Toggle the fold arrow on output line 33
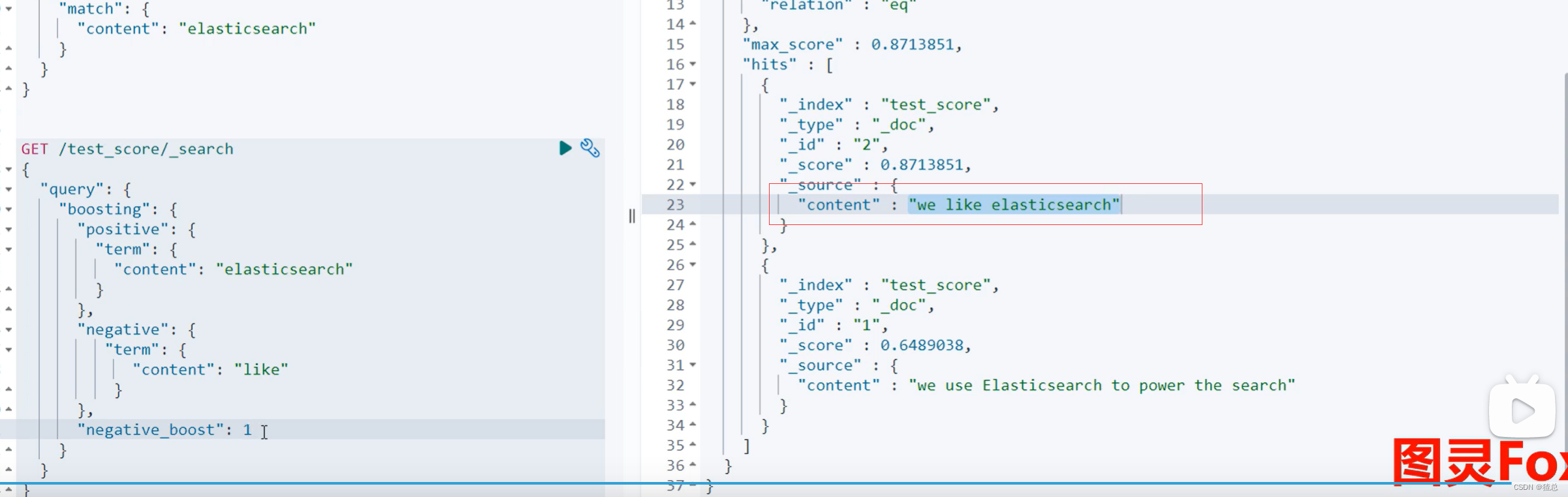The width and height of the screenshot is (1568, 497). click(693, 405)
